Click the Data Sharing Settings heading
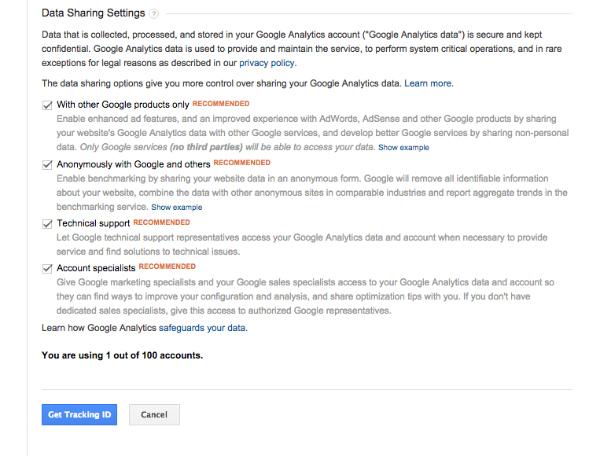 point(93,13)
